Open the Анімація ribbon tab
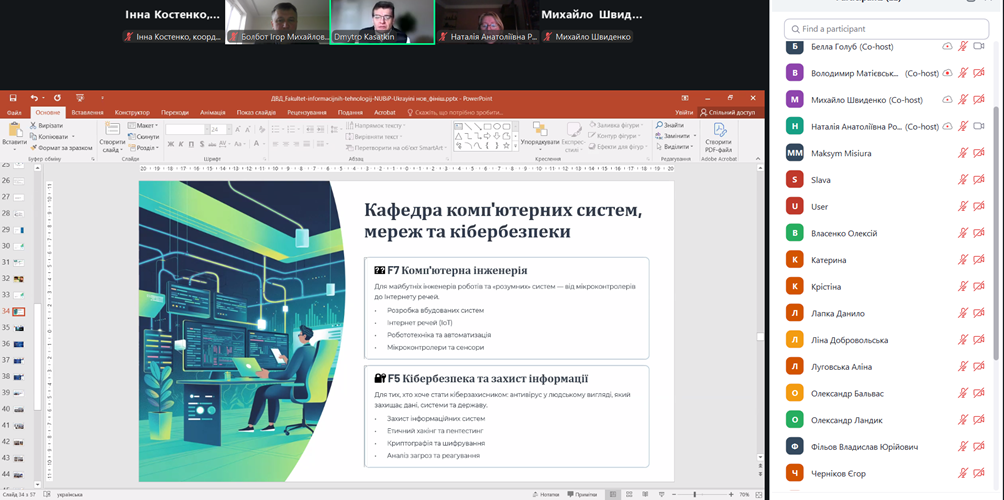Viewport: 1004px width, 500px height. [212, 112]
